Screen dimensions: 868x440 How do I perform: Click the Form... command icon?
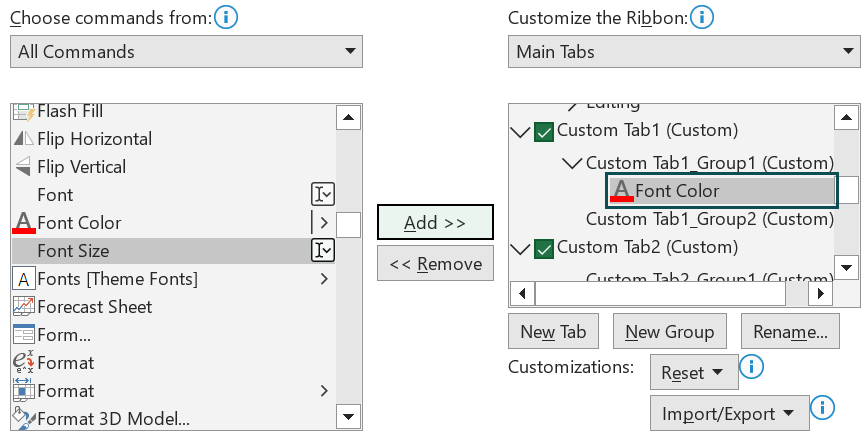[24, 335]
